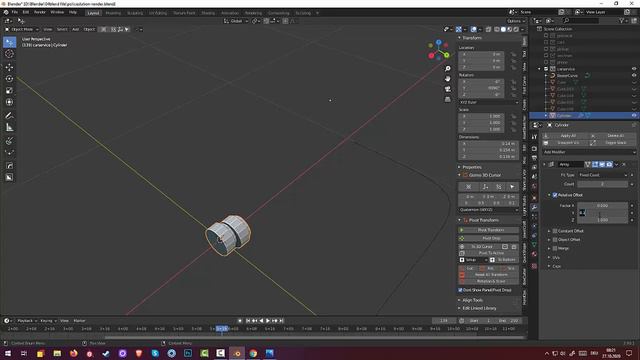This screenshot has height=360, width=640.
Task: Open the Global transform orientation dropdown
Action: tap(236, 21)
